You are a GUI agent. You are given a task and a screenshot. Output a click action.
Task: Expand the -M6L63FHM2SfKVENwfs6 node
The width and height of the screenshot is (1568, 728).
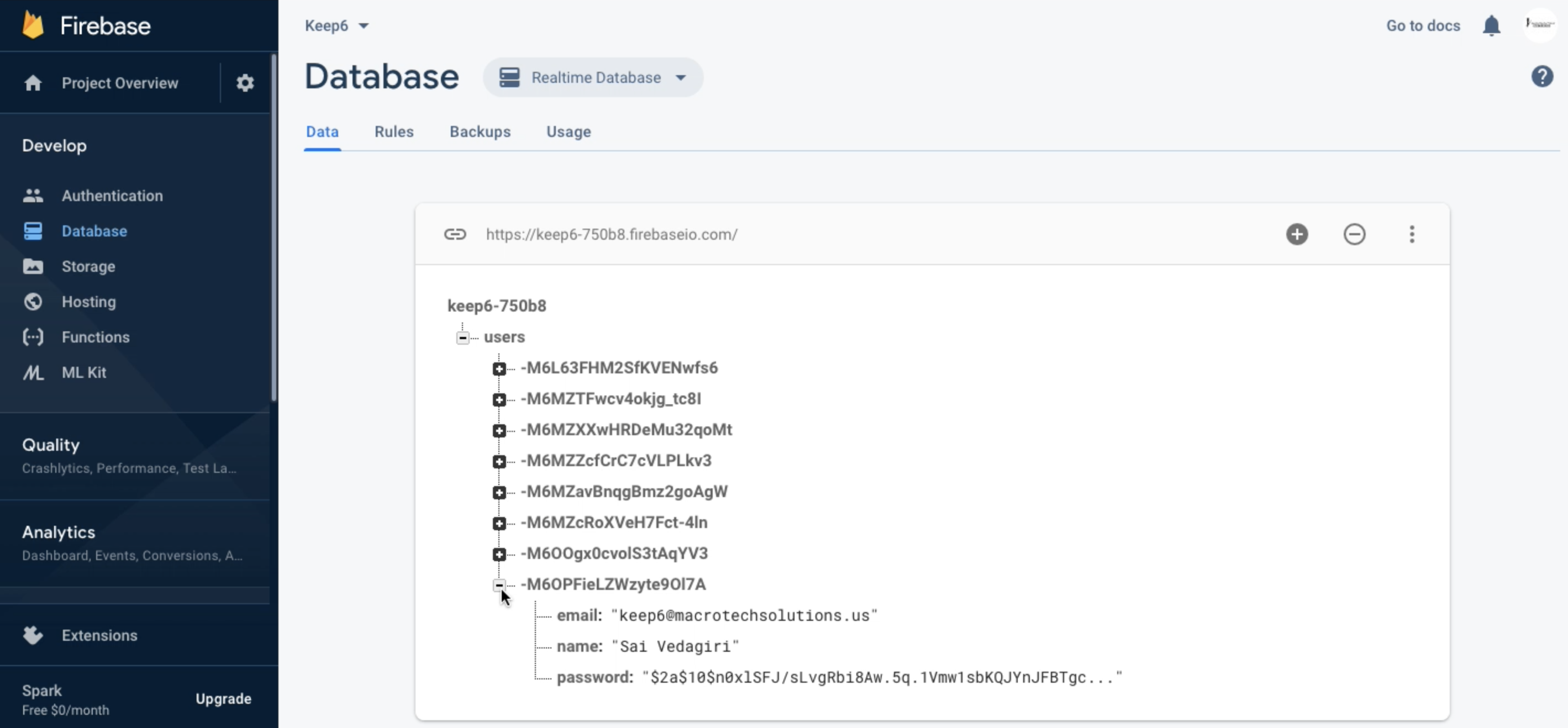[499, 369]
